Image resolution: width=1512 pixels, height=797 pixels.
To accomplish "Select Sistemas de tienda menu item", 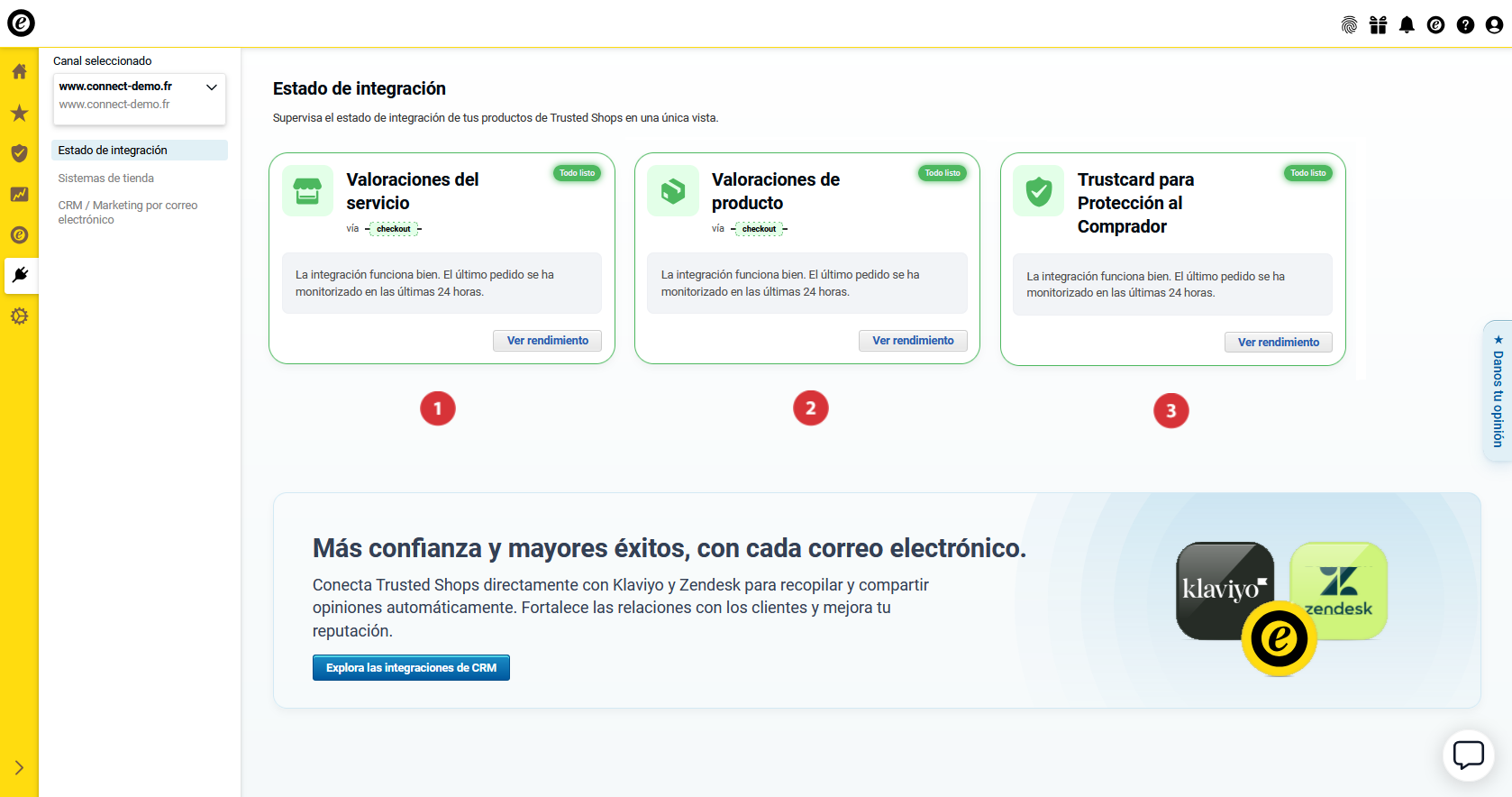I will click(x=106, y=179).
